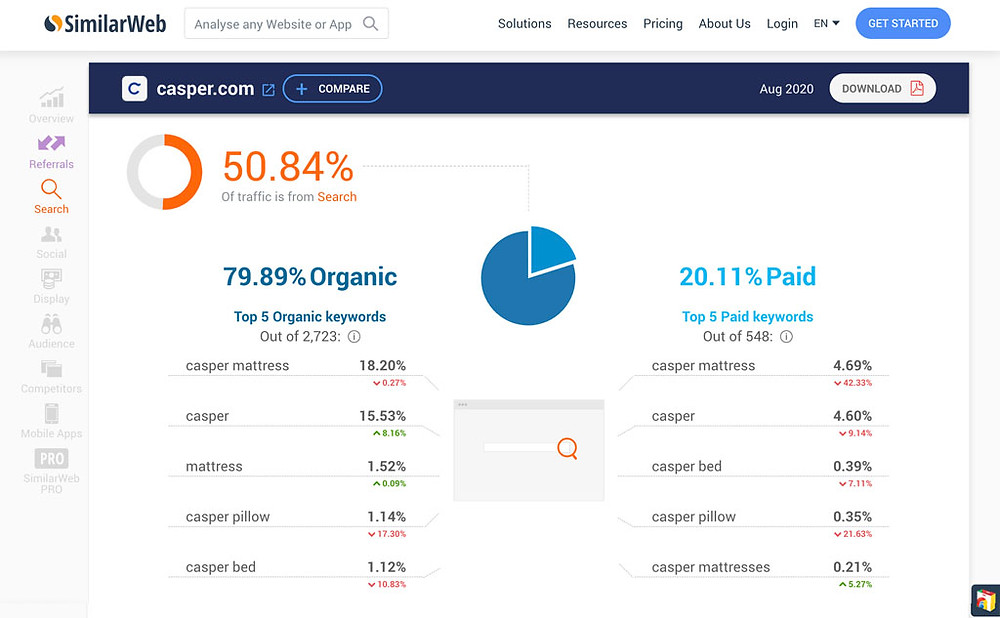Select organic keyword casper bed
Screen dimensions: 1000x618
[x=221, y=567]
